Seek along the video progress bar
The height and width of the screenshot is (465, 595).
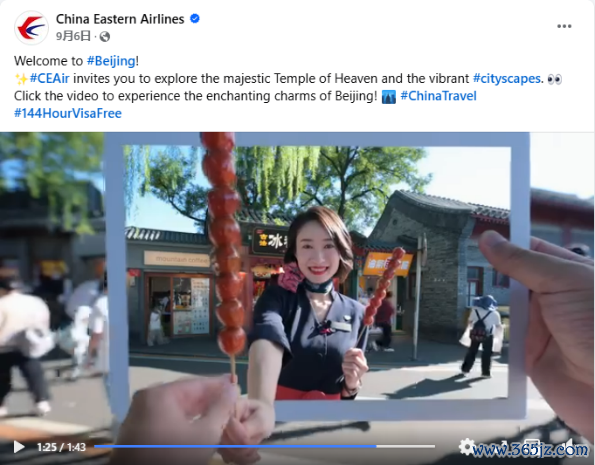point(264,446)
